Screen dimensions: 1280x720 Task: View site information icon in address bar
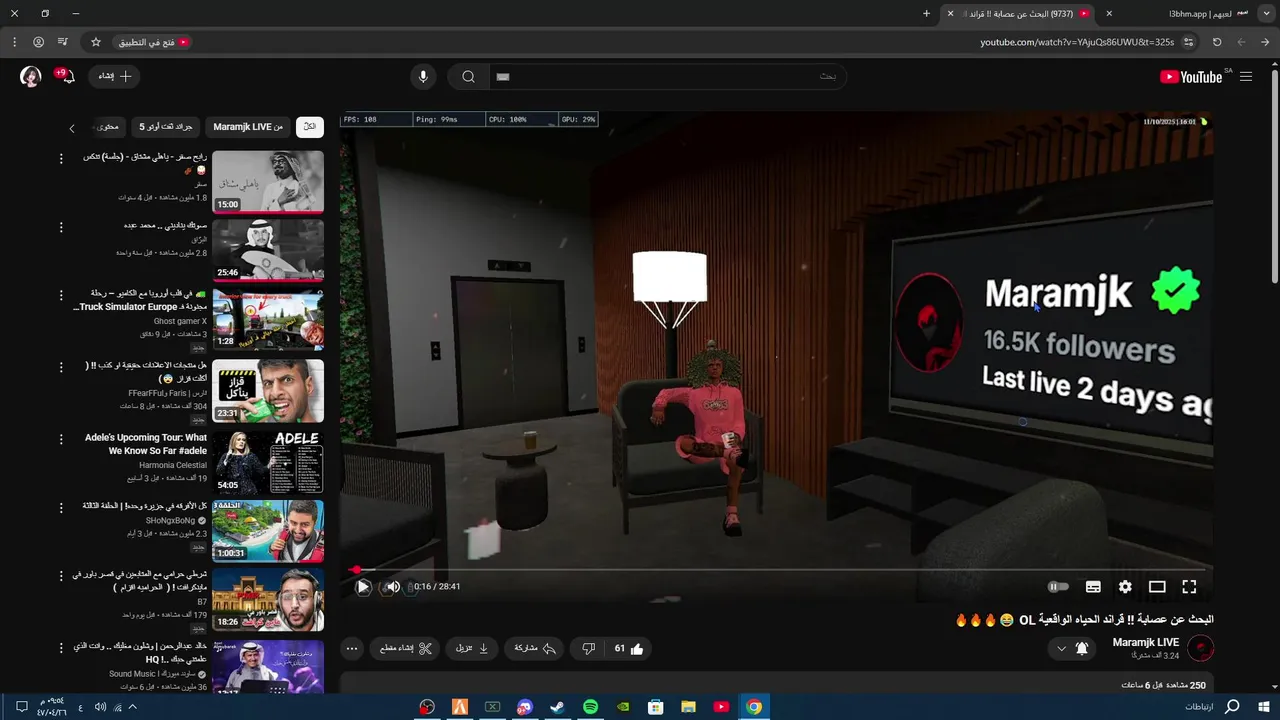point(1188,42)
